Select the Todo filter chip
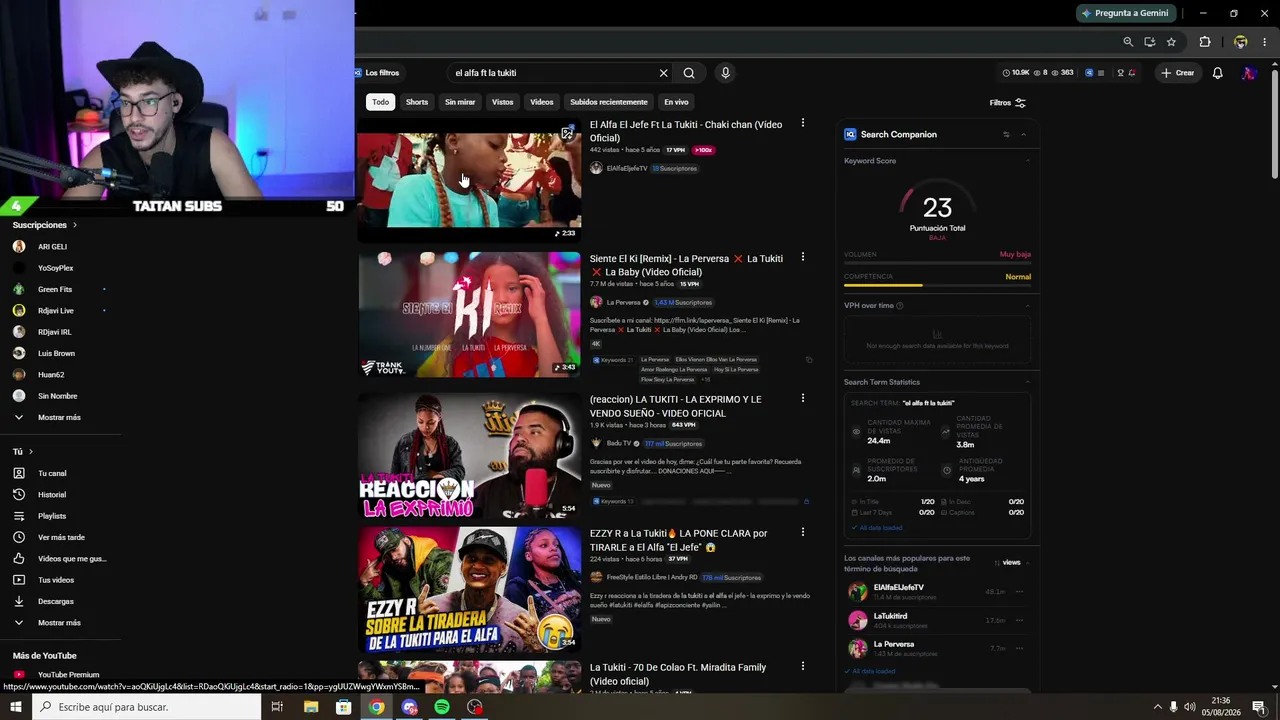1280x720 pixels. [381, 102]
